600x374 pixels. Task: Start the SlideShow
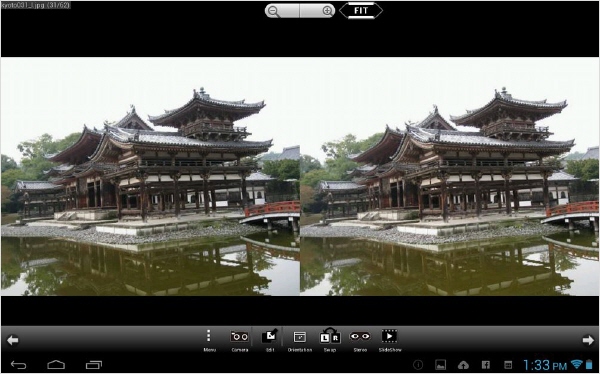pyautogui.click(x=390, y=340)
